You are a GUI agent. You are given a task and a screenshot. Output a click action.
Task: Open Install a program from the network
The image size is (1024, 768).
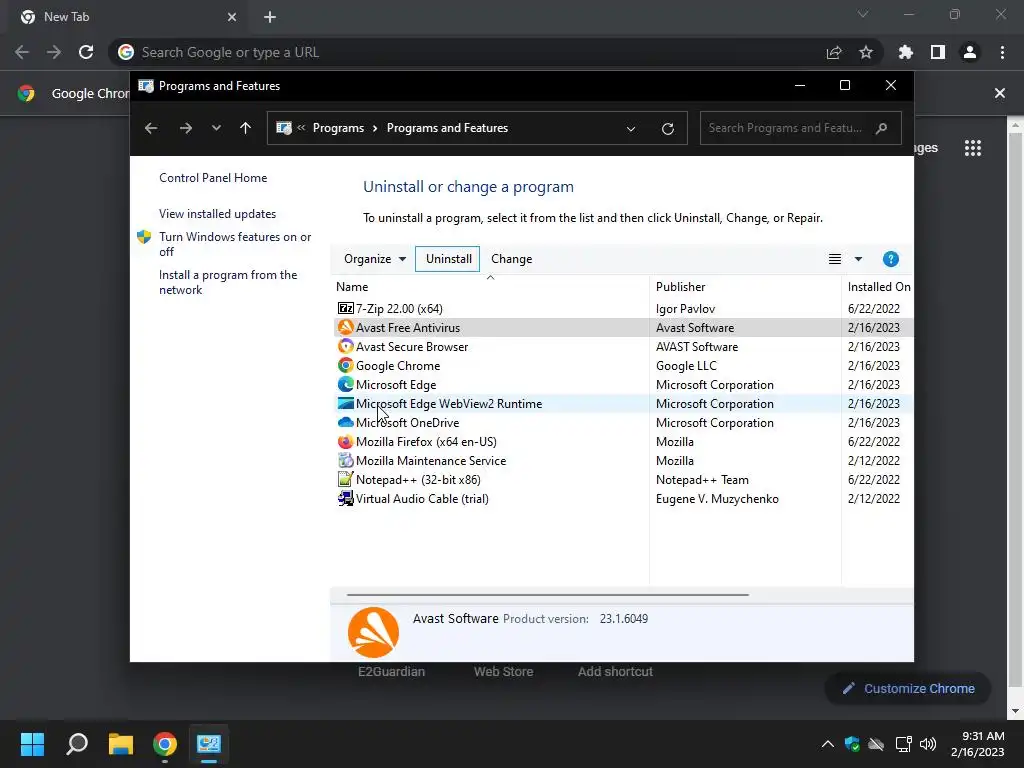(228, 282)
